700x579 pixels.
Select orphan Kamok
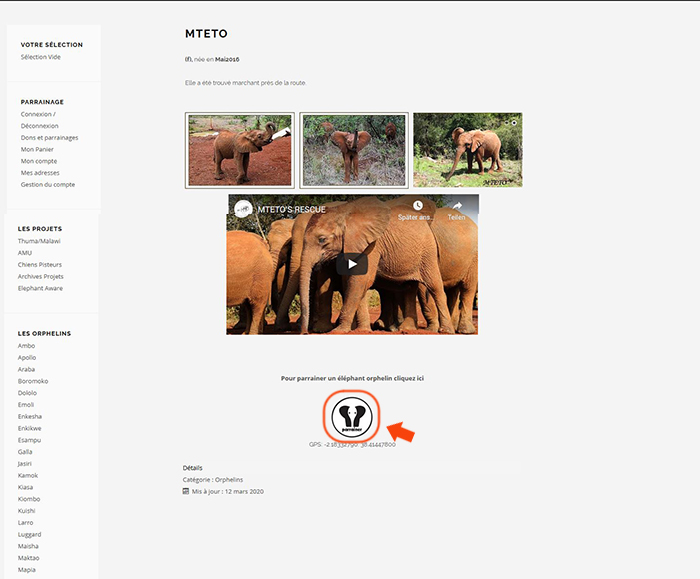28,475
